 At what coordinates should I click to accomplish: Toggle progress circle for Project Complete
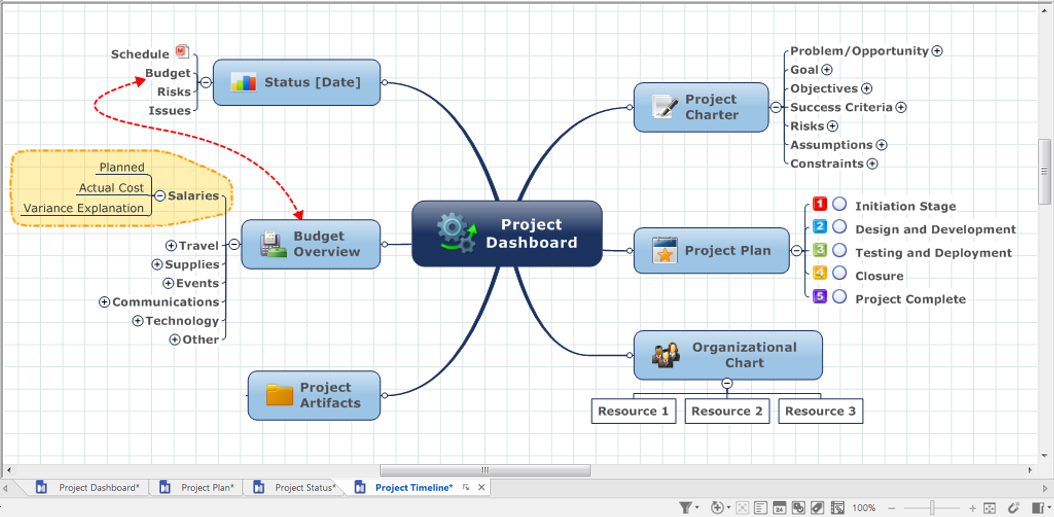click(x=840, y=296)
